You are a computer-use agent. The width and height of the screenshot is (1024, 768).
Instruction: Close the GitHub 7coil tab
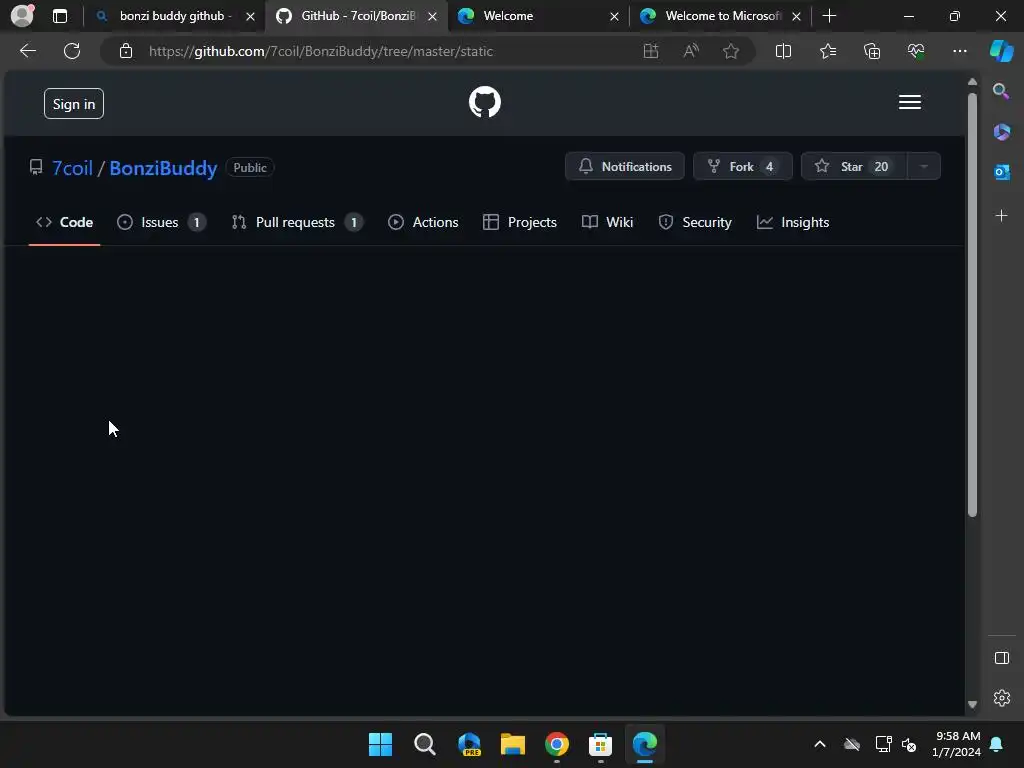[432, 17]
